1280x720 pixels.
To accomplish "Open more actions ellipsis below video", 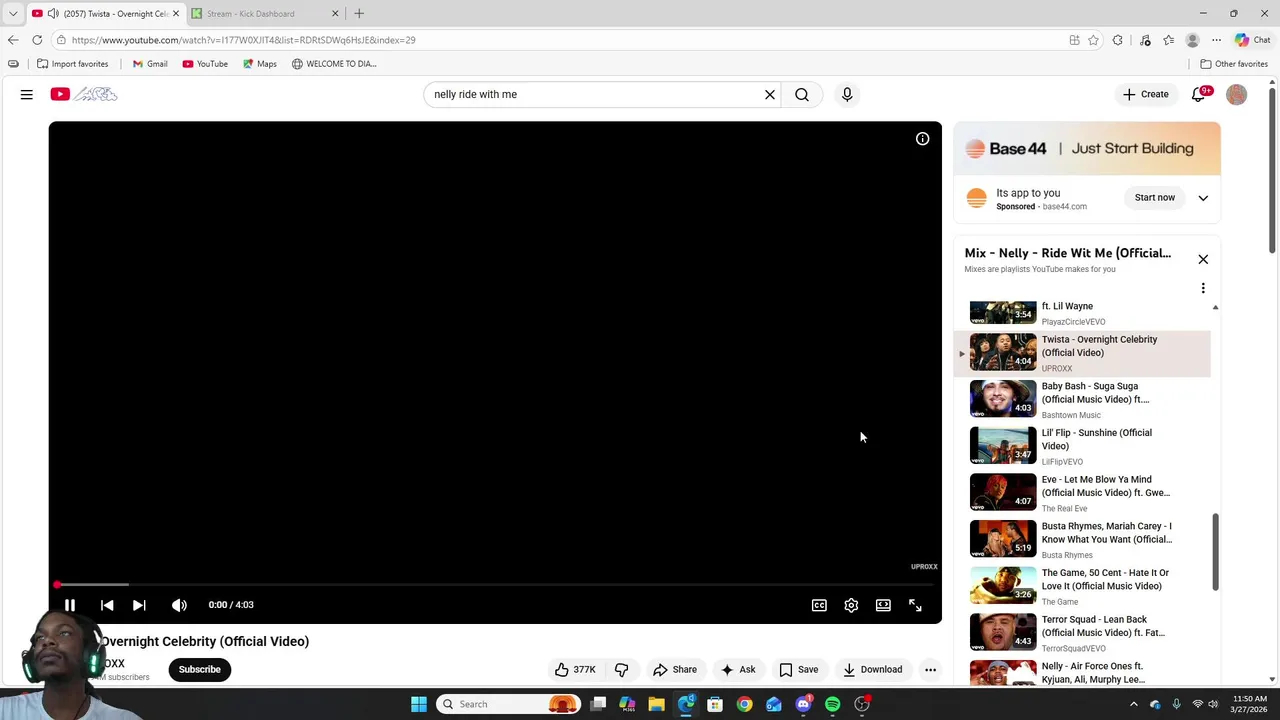I will tap(930, 670).
